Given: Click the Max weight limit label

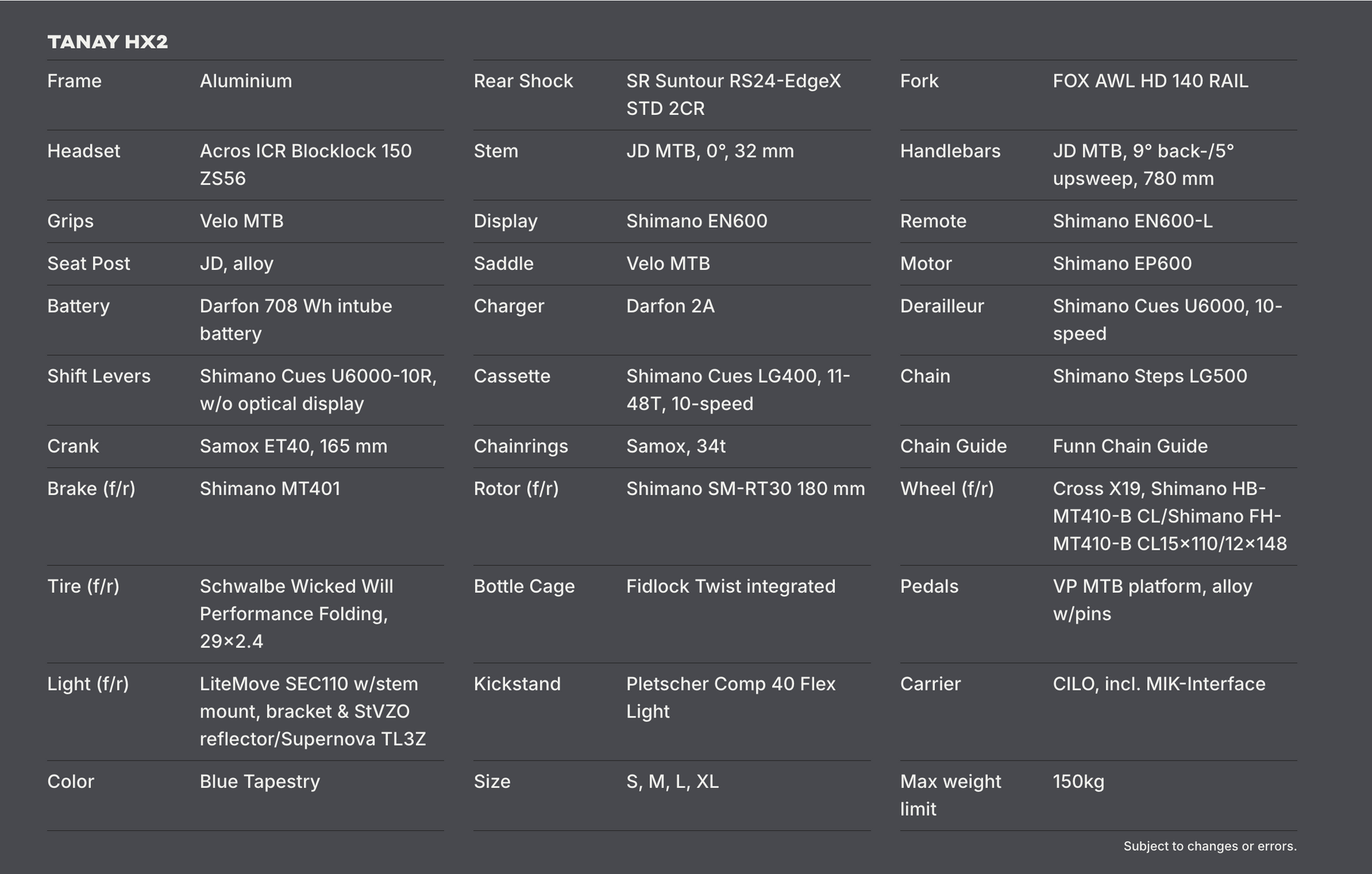Looking at the screenshot, I should (950, 795).
